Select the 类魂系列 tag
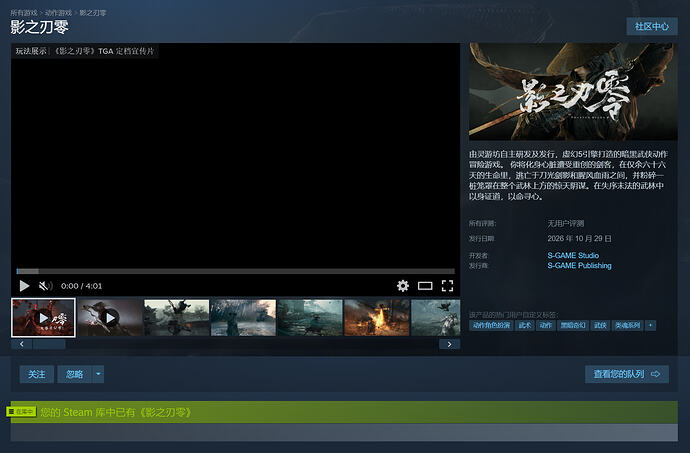 [628, 325]
